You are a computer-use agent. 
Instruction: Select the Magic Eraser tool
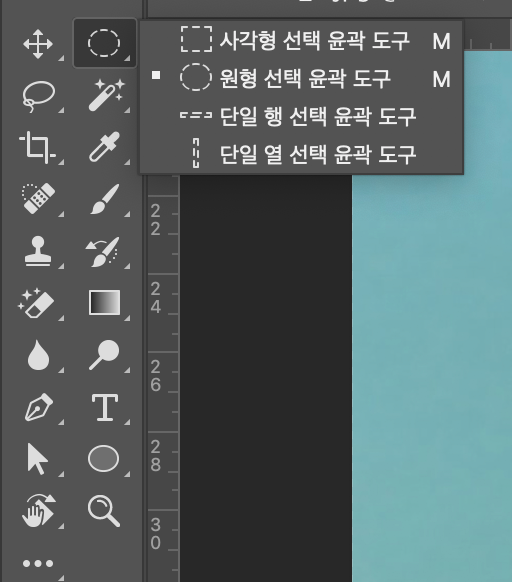(36, 303)
